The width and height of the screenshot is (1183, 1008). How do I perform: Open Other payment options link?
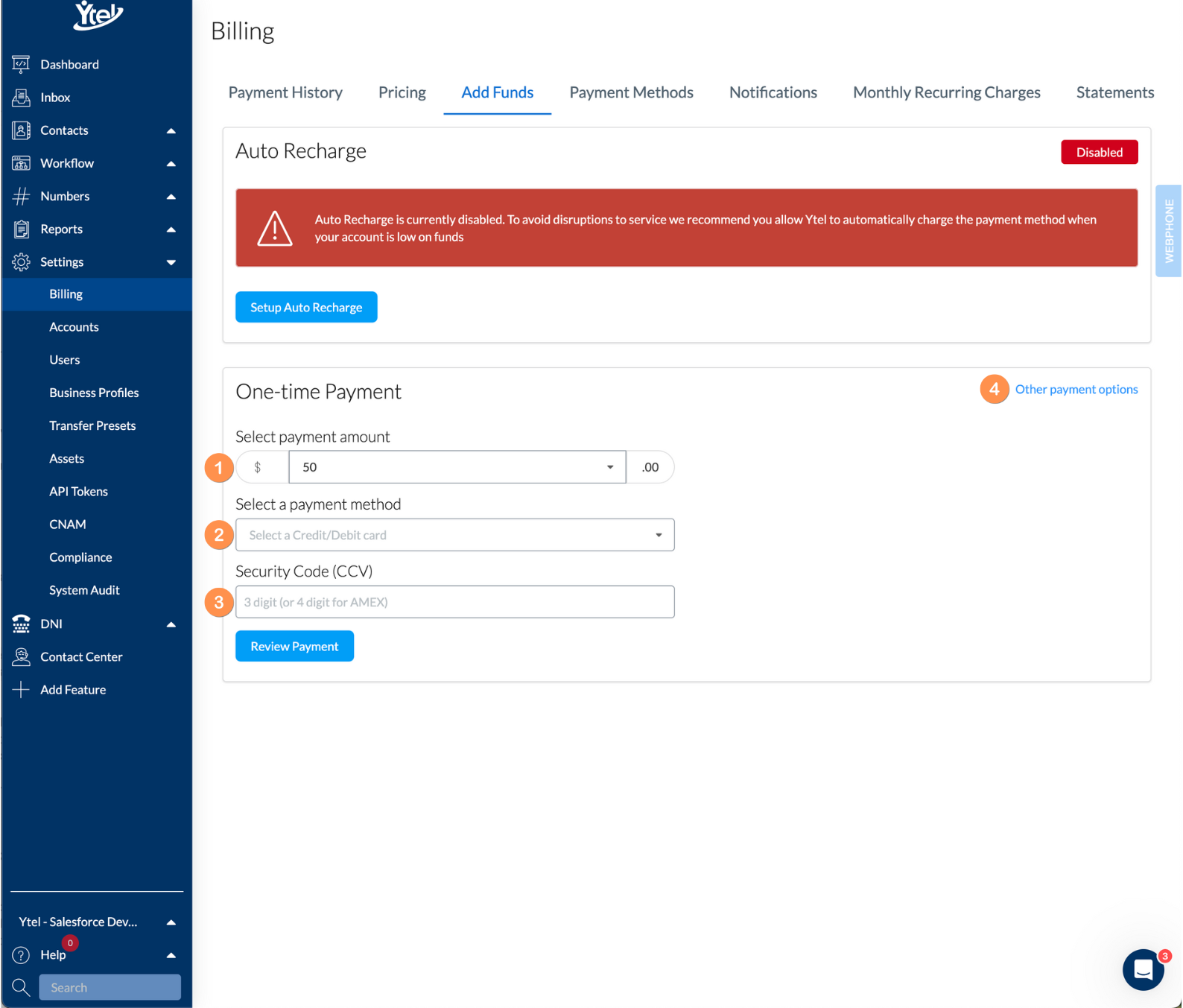(1076, 389)
